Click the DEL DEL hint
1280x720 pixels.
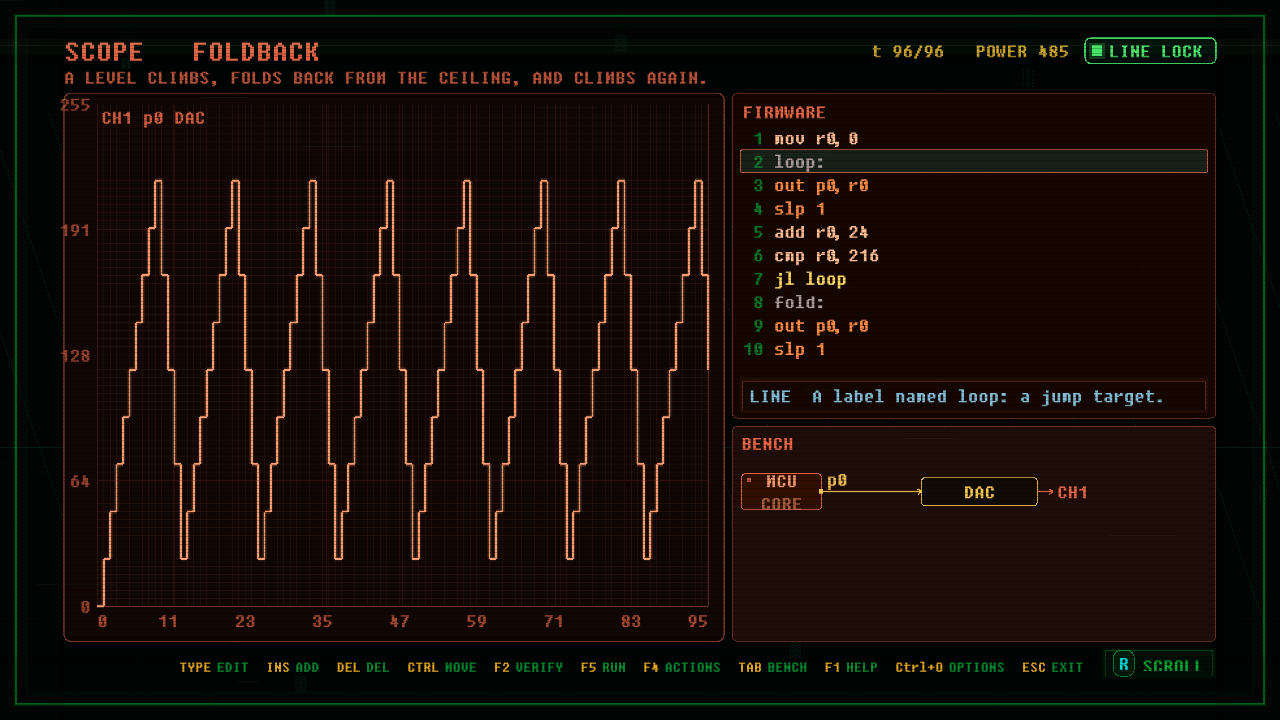(363, 667)
